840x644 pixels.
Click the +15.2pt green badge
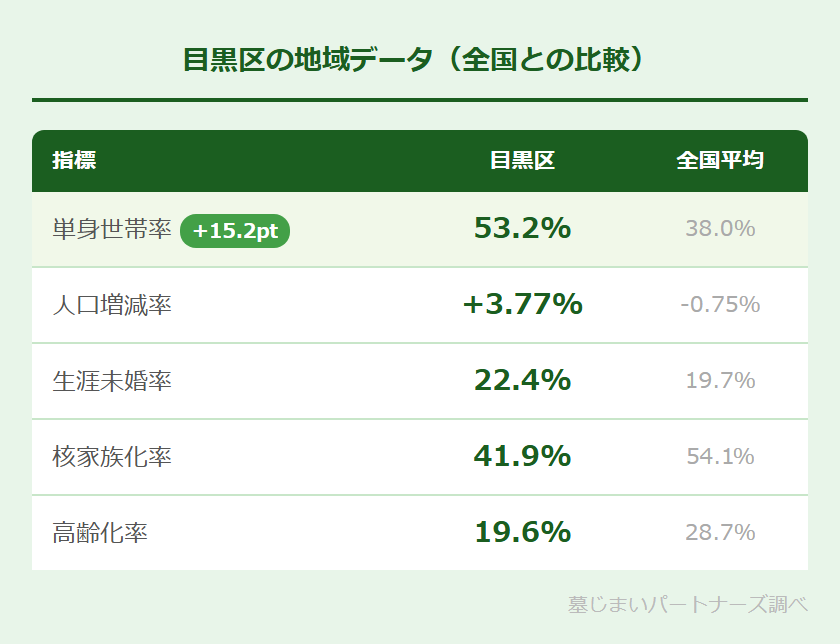[235, 230]
